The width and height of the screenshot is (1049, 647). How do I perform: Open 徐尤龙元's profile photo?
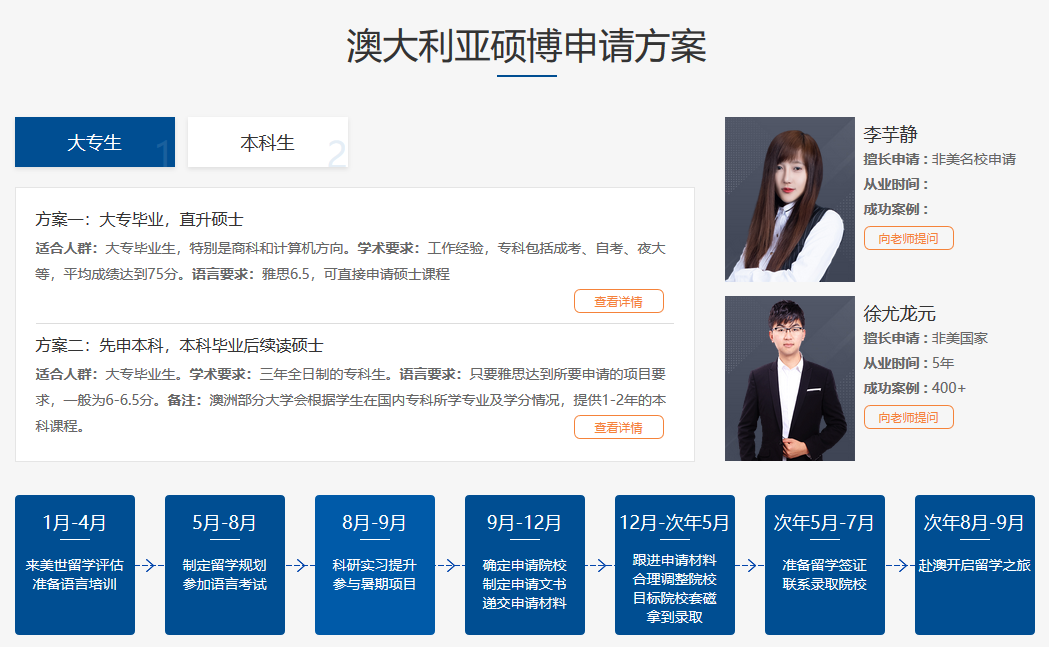[x=789, y=378]
